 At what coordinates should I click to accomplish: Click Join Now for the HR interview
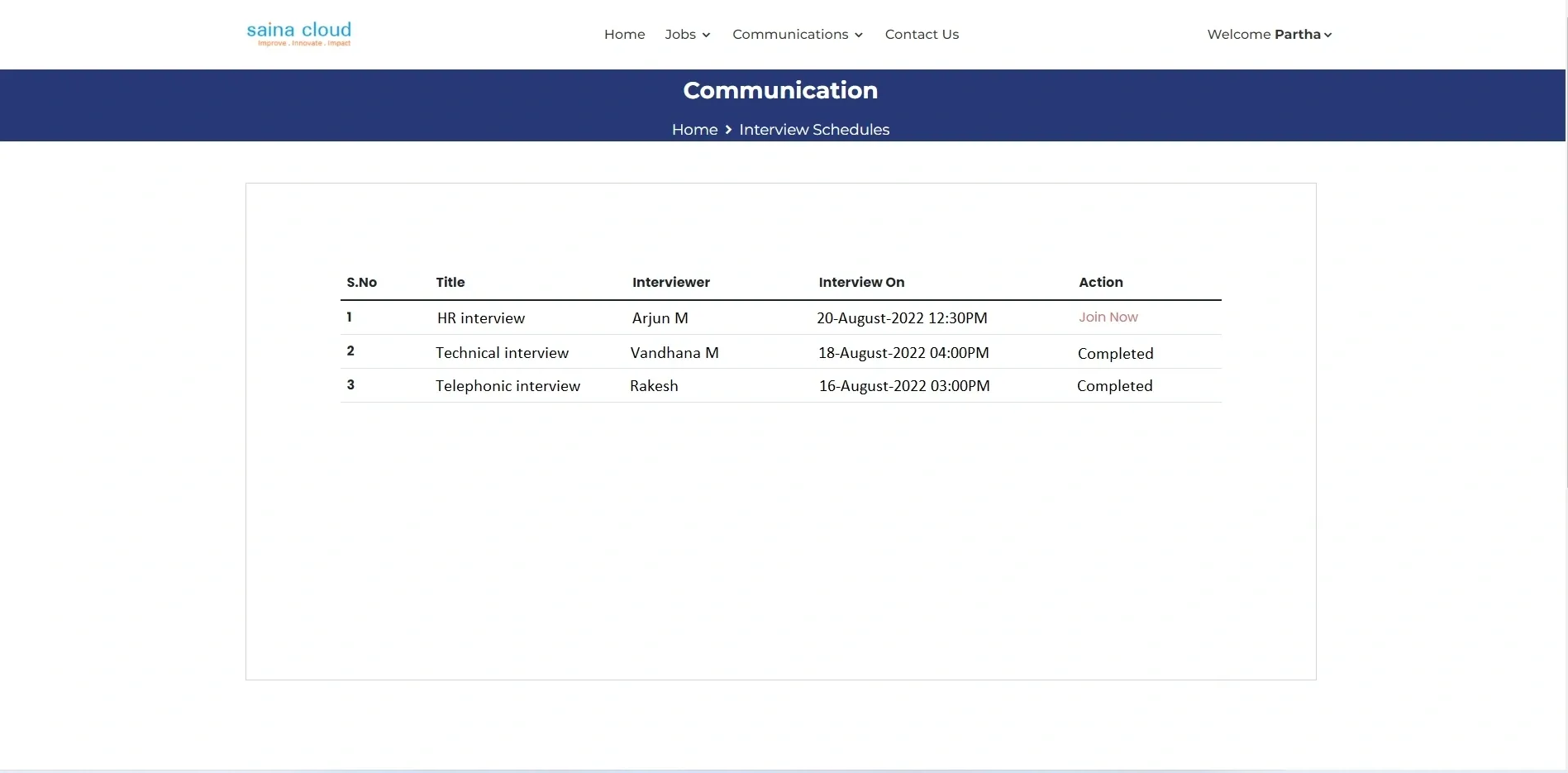pos(1108,317)
